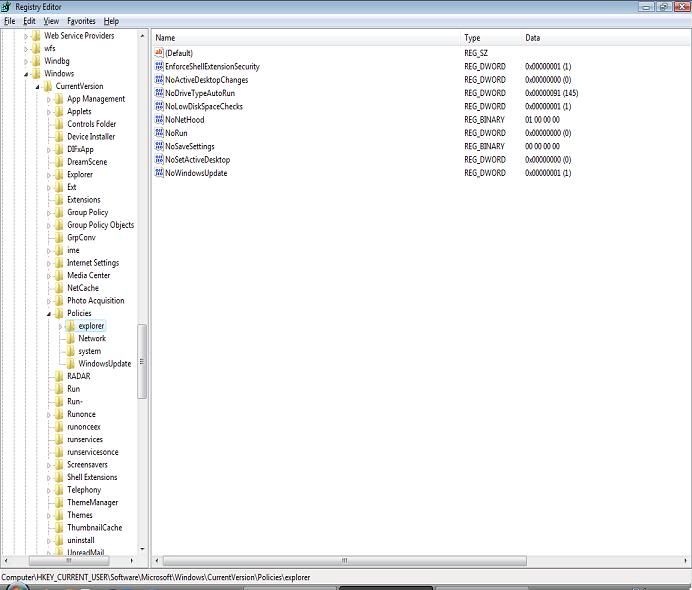Click the tree pane scroll down arrow
692x590 pixels.
142,549
